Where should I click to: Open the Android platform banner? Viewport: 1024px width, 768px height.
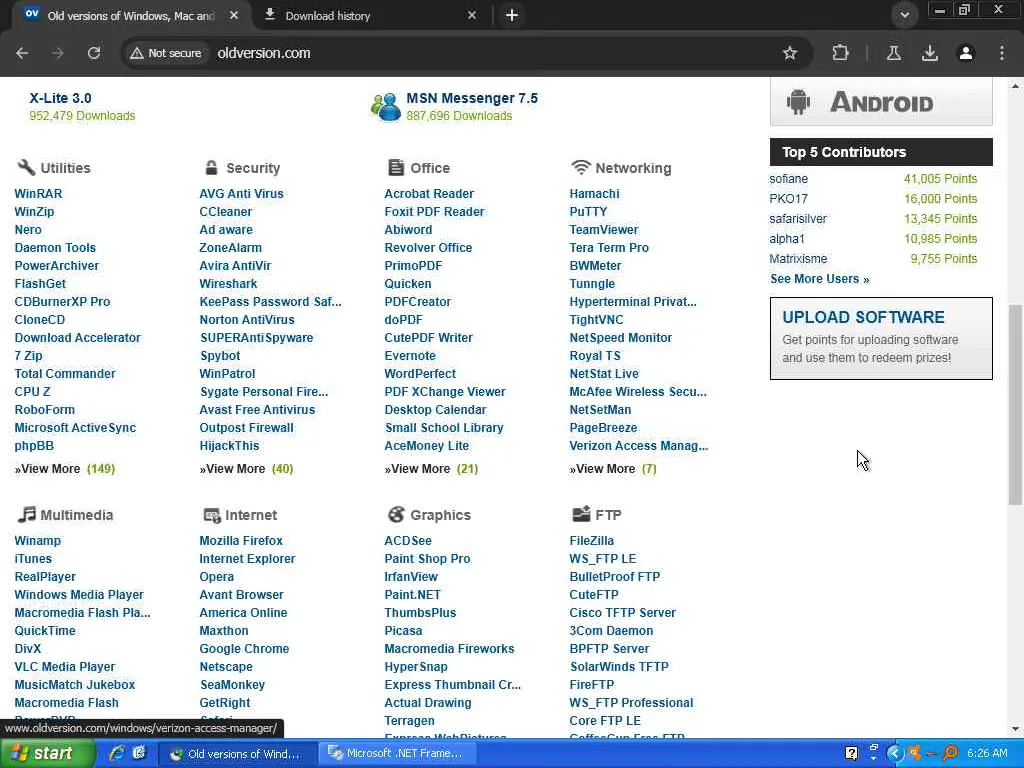881,101
